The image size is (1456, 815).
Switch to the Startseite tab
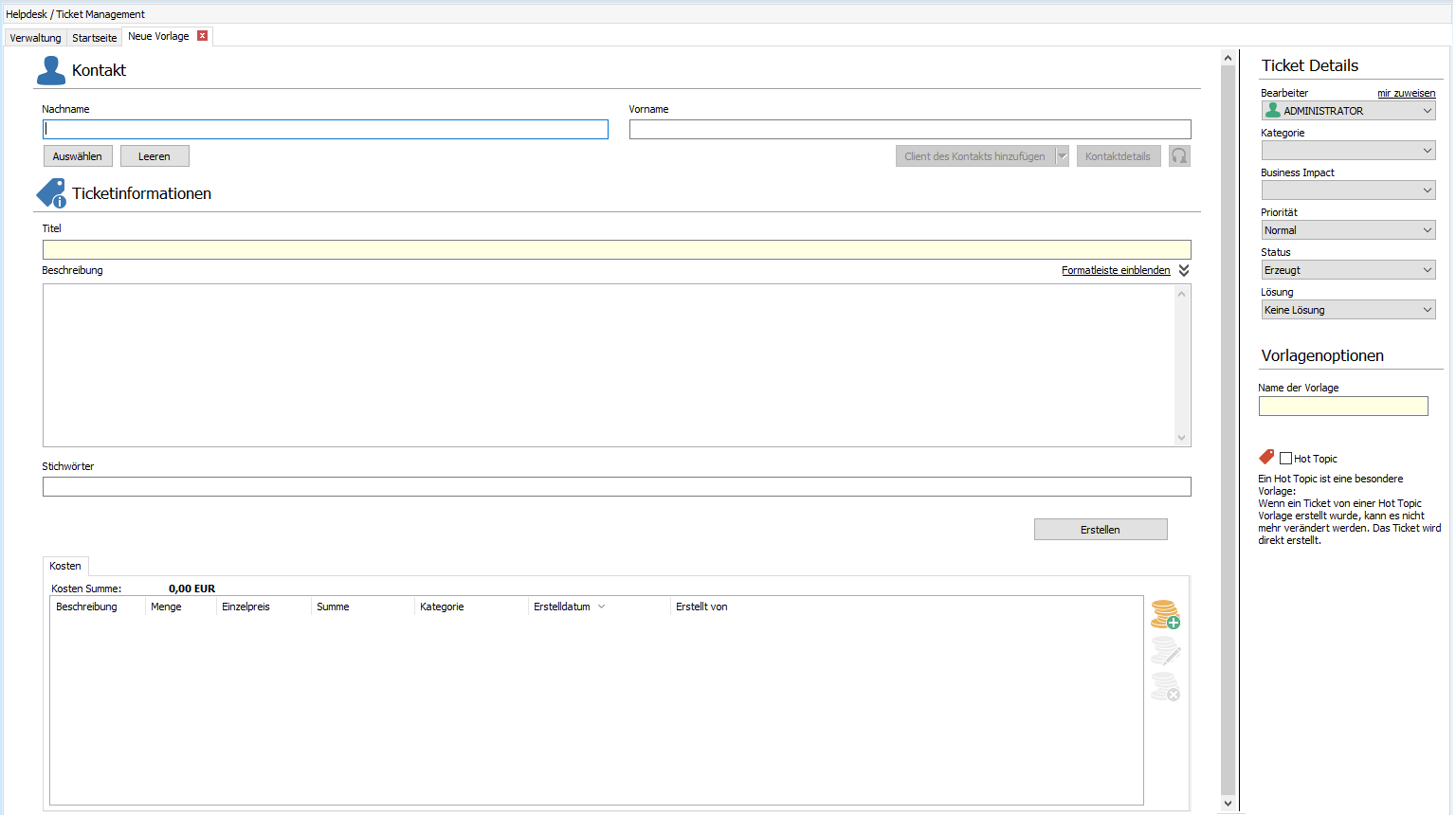click(95, 38)
